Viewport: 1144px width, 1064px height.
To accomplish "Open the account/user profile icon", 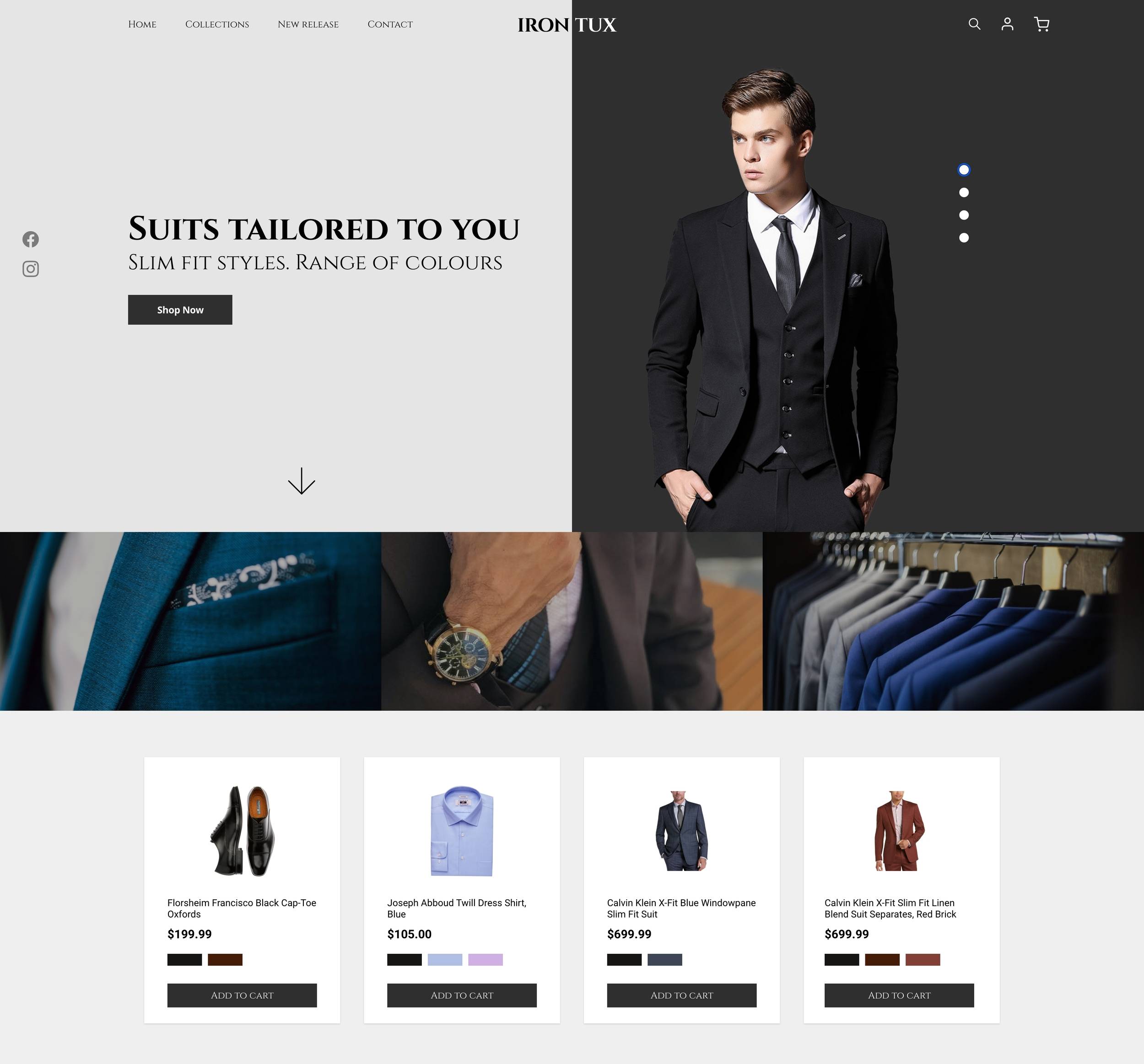I will tap(1008, 24).
